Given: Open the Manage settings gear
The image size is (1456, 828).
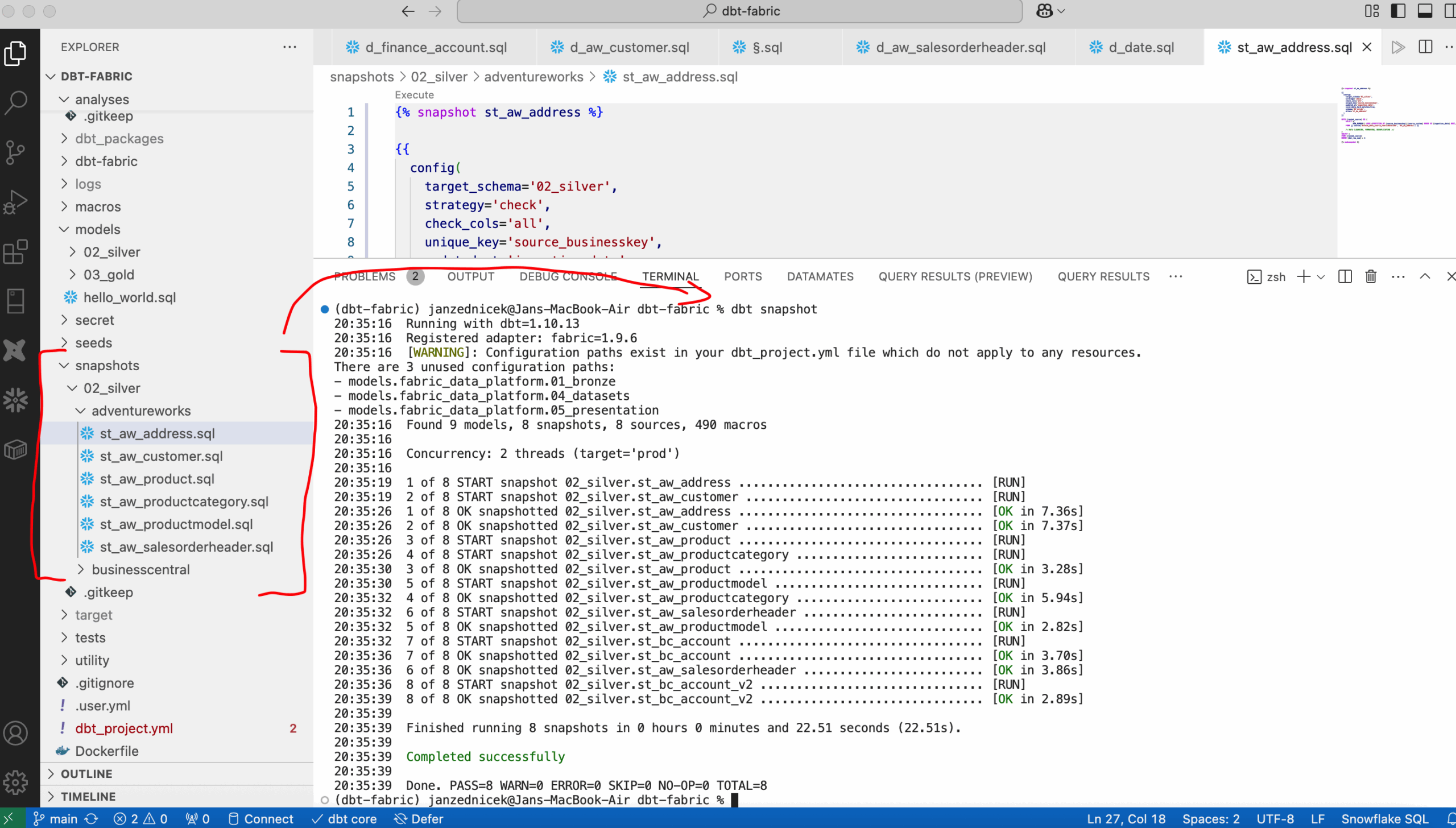Looking at the screenshot, I should pos(15,783).
